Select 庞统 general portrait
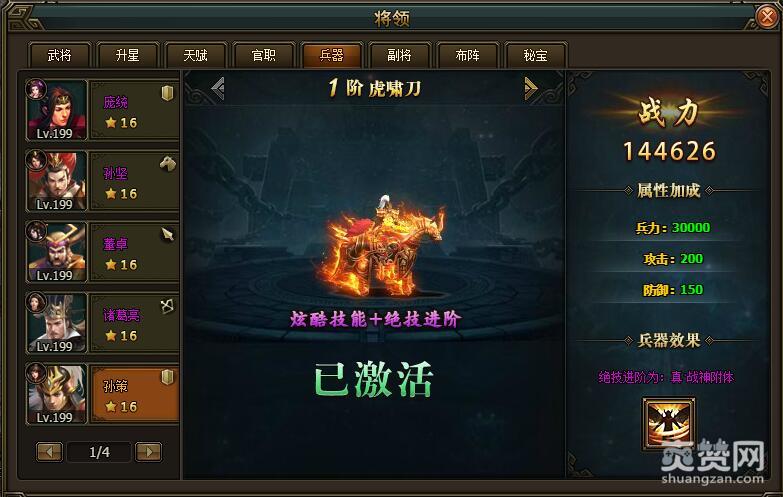The image size is (783, 497). 56,110
